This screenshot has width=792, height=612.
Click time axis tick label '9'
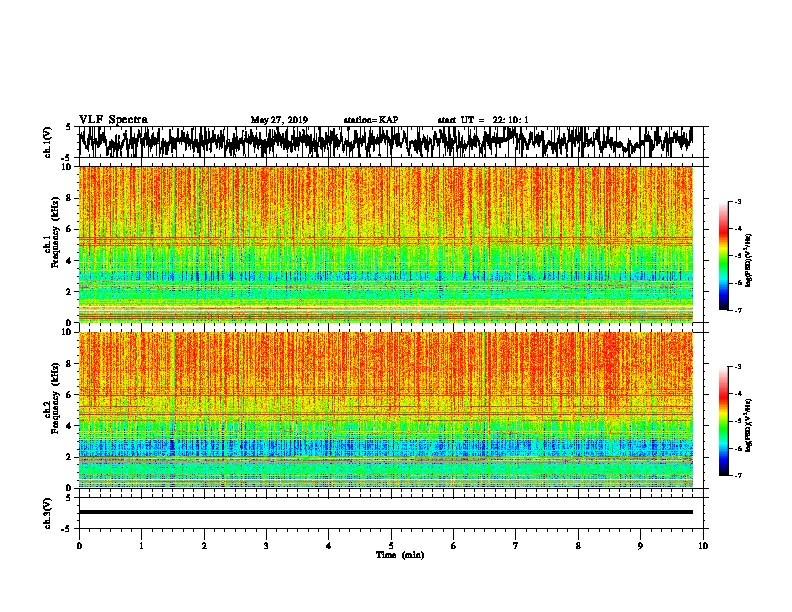click(640, 545)
